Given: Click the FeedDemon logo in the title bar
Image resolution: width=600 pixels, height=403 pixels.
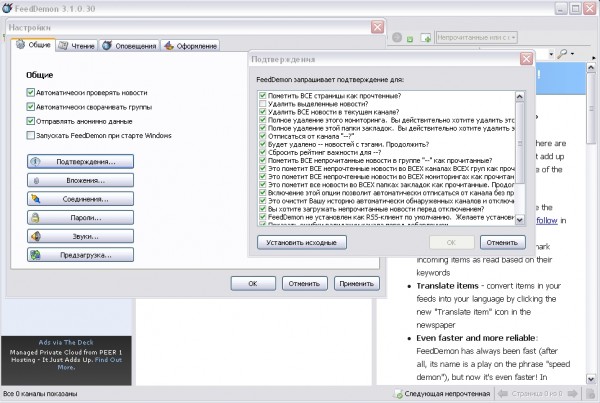Looking at the screenshot, I should (7, 8).
